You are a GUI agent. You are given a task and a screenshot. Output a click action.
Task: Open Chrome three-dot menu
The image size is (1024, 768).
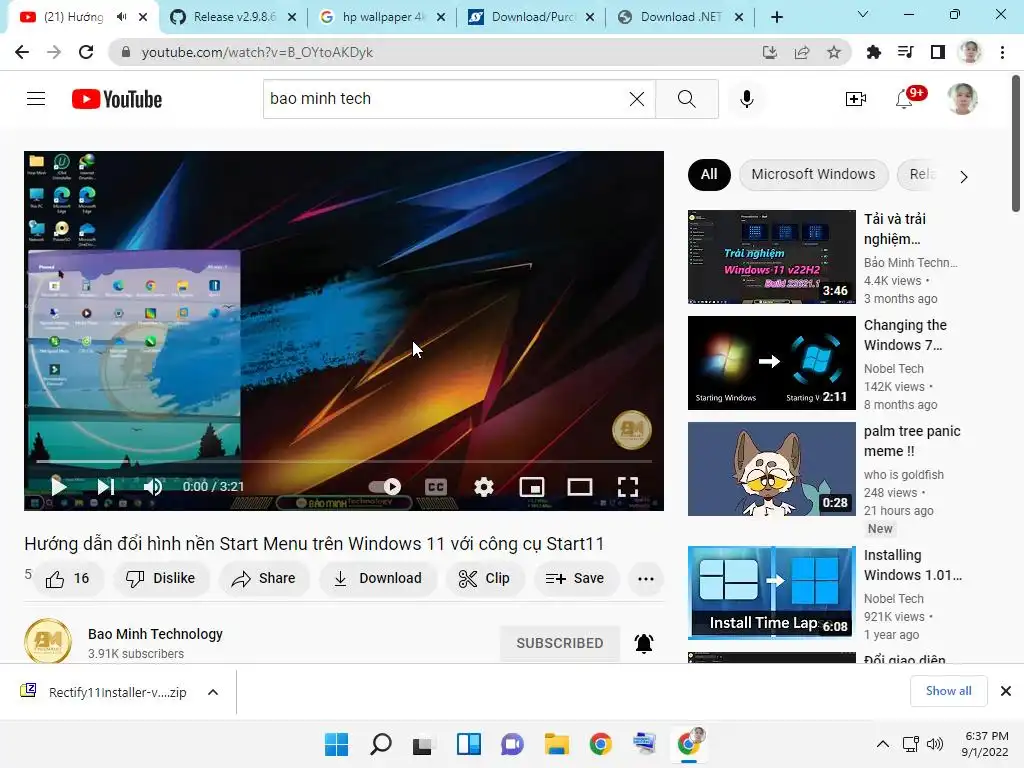coord(1002,52)
